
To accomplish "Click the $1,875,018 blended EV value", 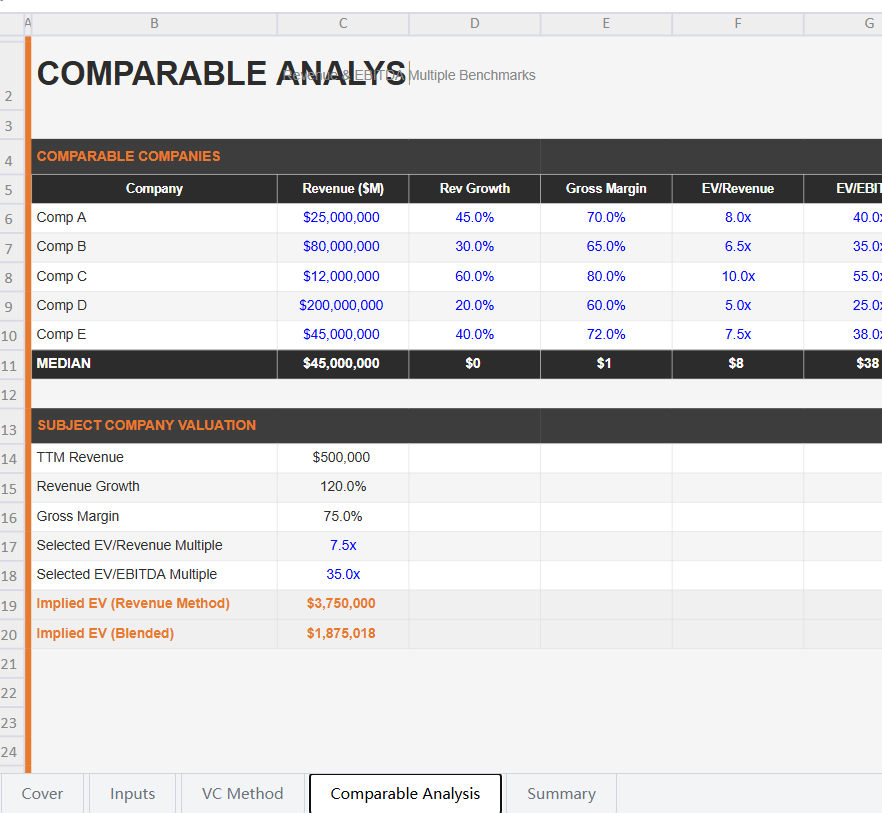I will 341,634.
